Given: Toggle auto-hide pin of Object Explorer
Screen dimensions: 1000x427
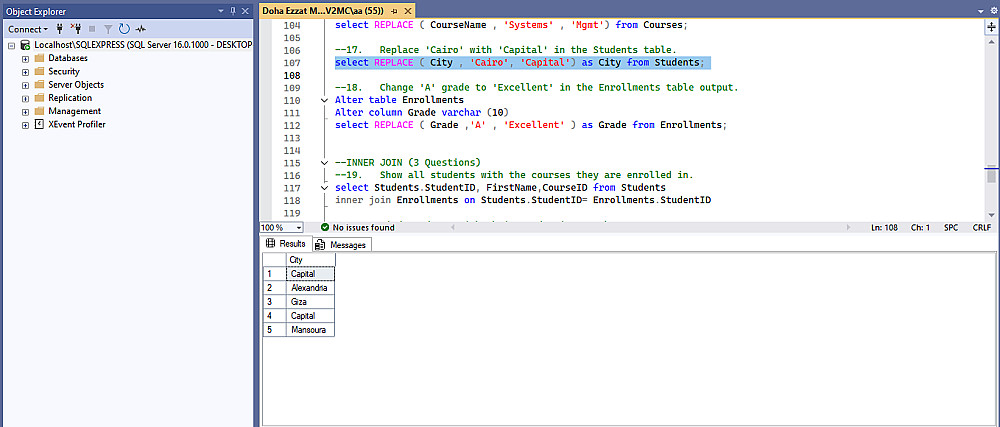Looking at the screenshot, I should (234, 9).
